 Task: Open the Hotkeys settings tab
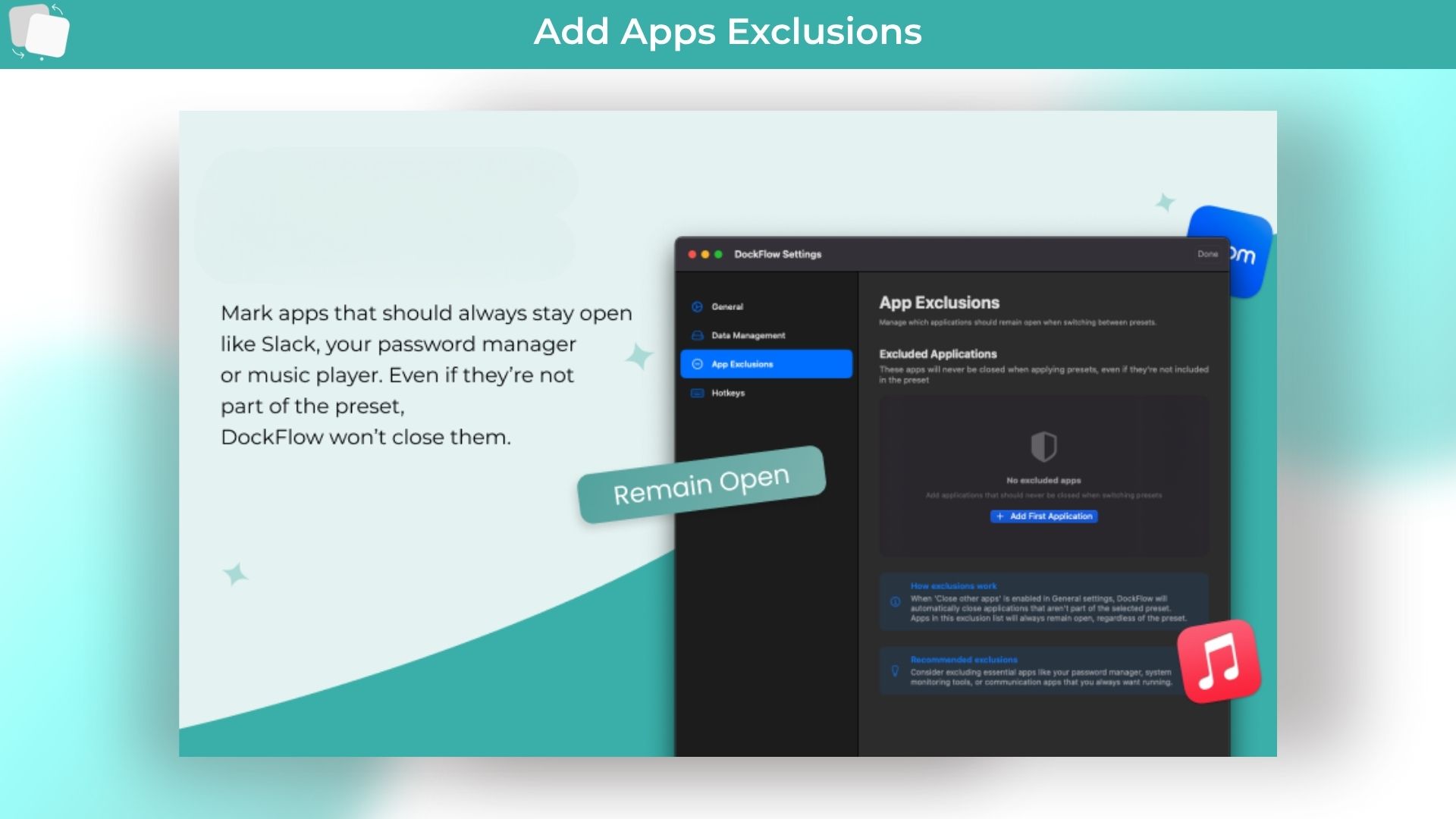728,394
